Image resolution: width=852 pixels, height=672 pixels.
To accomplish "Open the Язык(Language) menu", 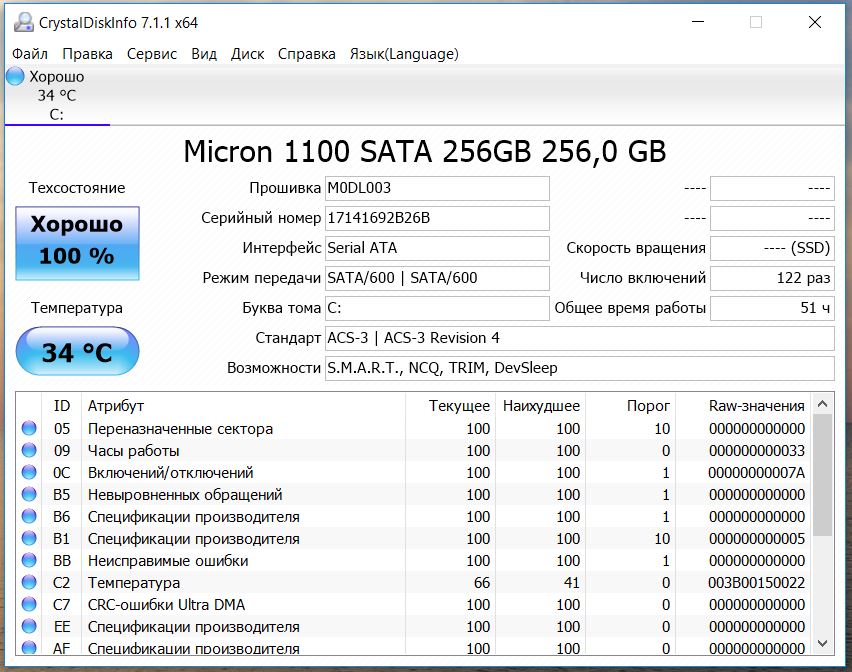I will coord(404,54).
